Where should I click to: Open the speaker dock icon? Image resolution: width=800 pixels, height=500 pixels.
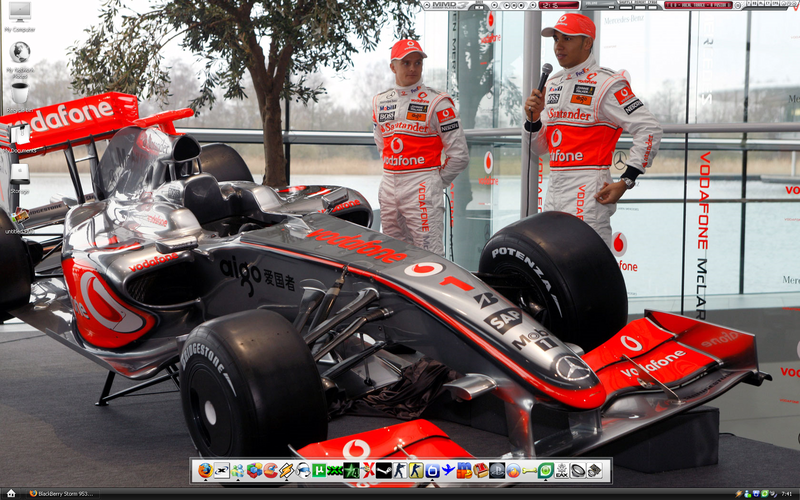point(578,470)
